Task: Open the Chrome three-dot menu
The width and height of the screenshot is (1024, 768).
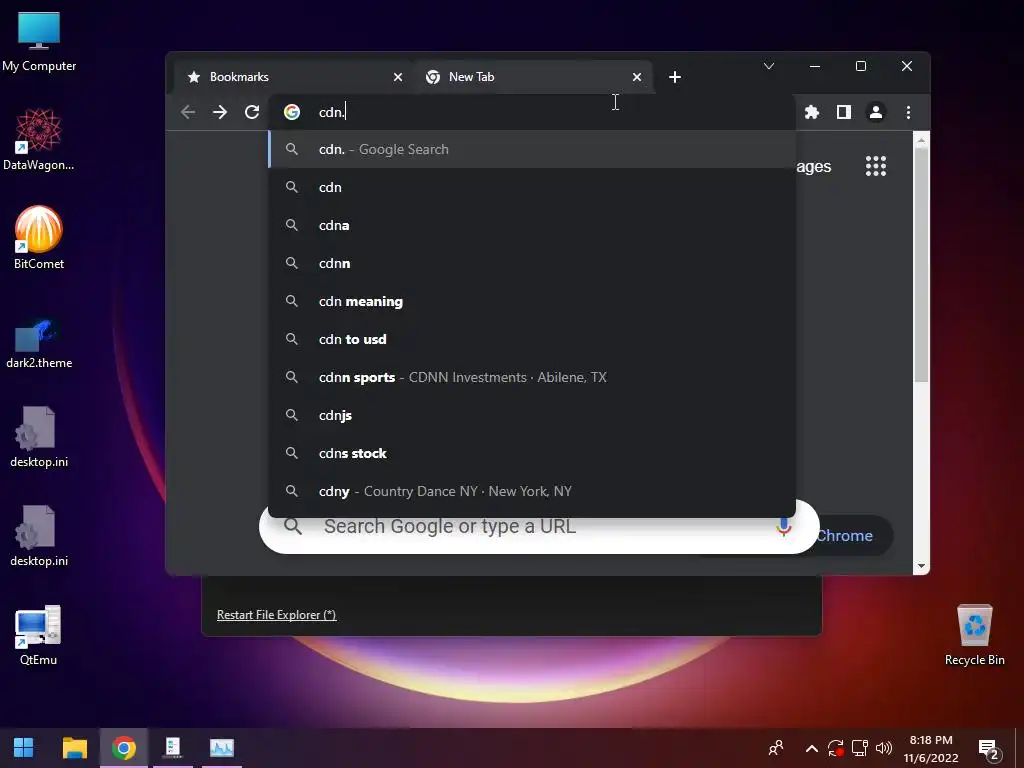Action: coord(908,112)
